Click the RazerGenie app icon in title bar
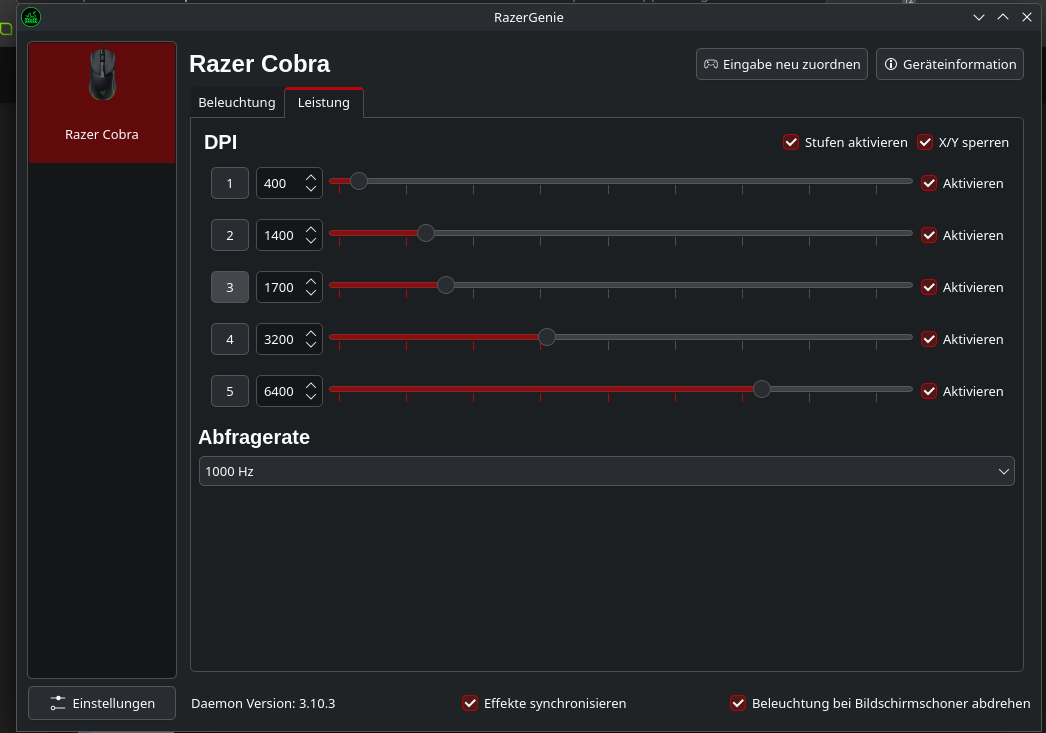 31,17
